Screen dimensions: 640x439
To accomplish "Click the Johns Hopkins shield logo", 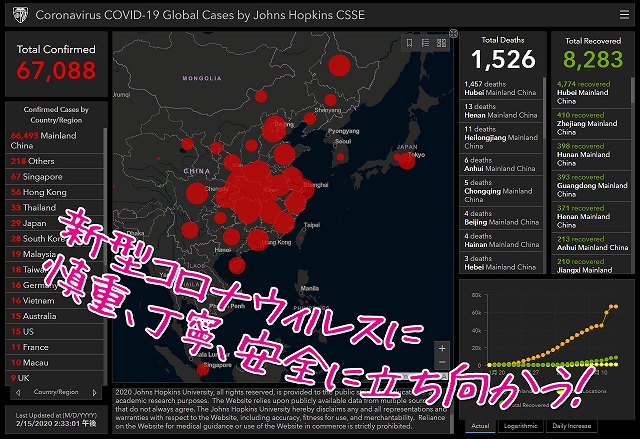I will 20,15.
